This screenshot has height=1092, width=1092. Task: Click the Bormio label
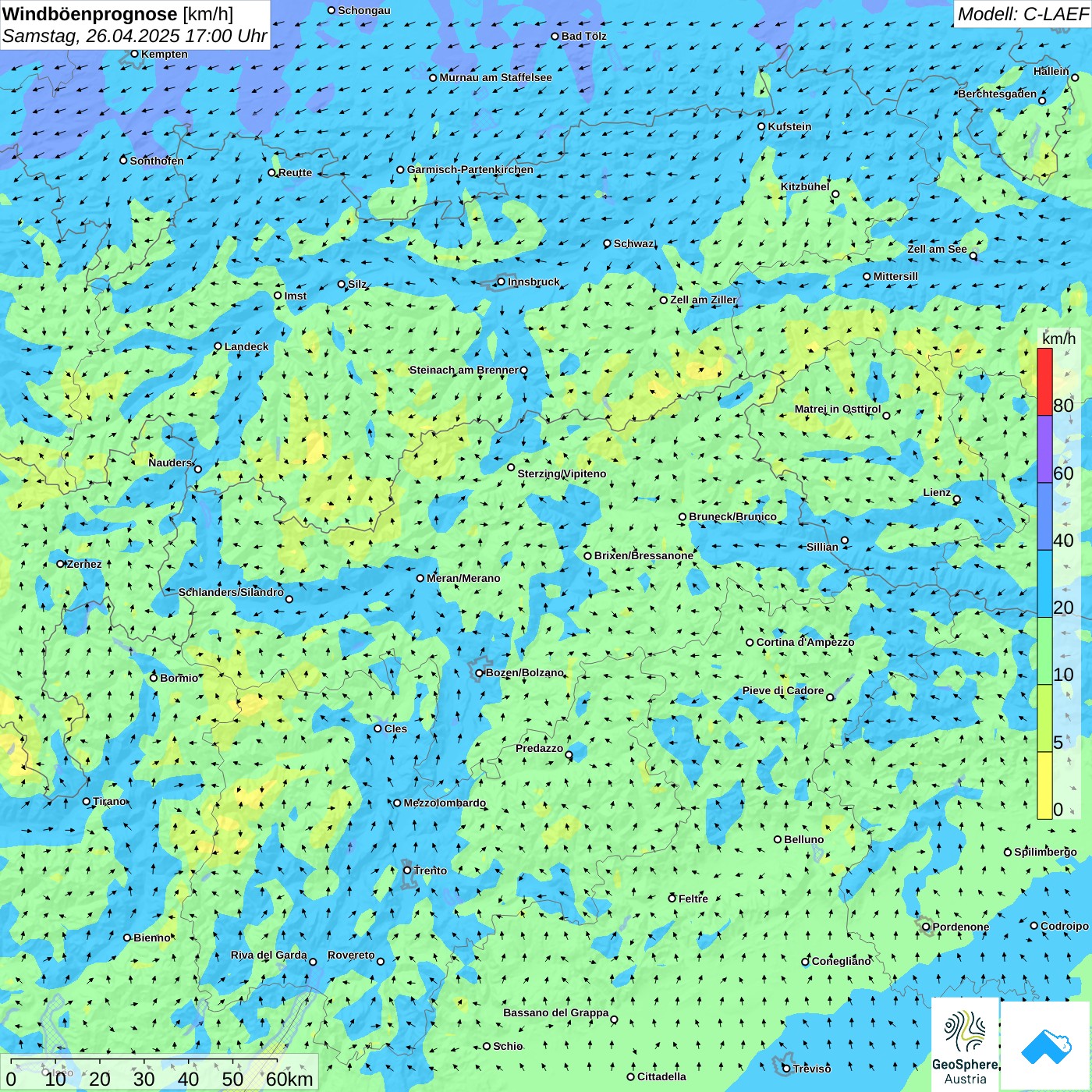point(179,678)
